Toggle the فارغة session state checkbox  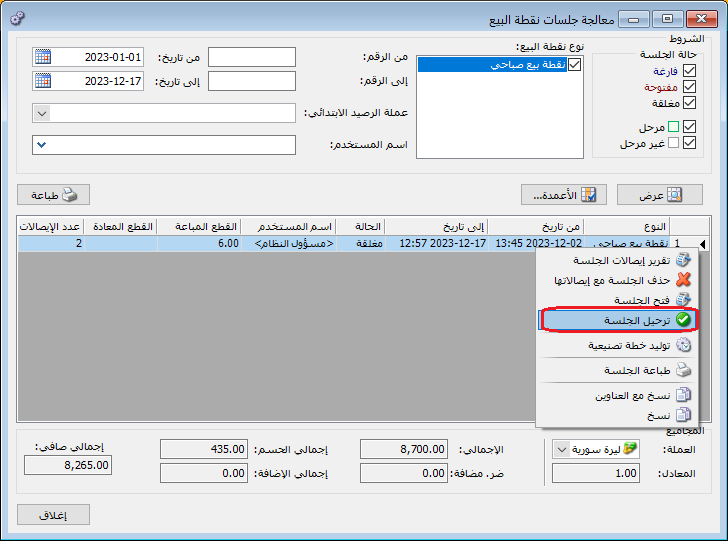tap(689, 71)
